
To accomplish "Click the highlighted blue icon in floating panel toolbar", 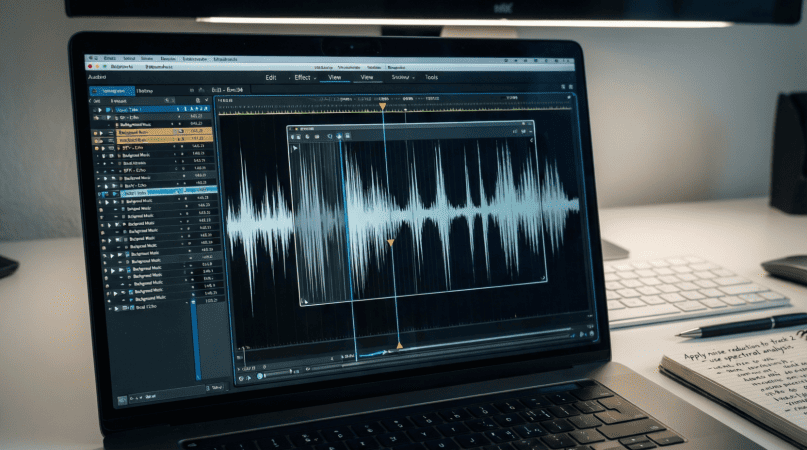I will pyautogui.click(x=340, y=135).
